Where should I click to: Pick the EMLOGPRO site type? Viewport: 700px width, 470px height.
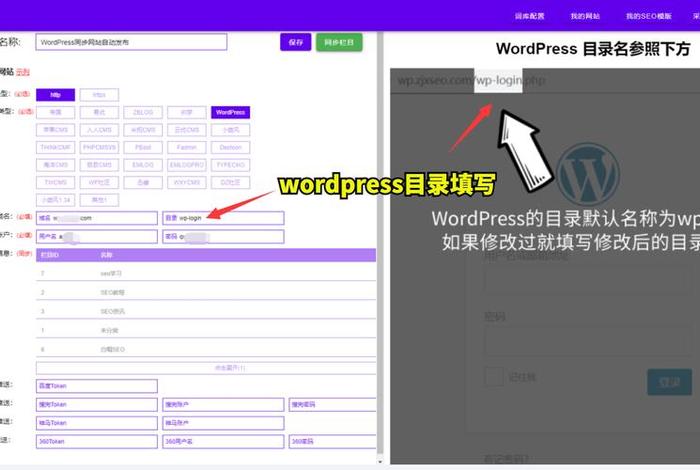pyautogui.click(x=187, y=165)
